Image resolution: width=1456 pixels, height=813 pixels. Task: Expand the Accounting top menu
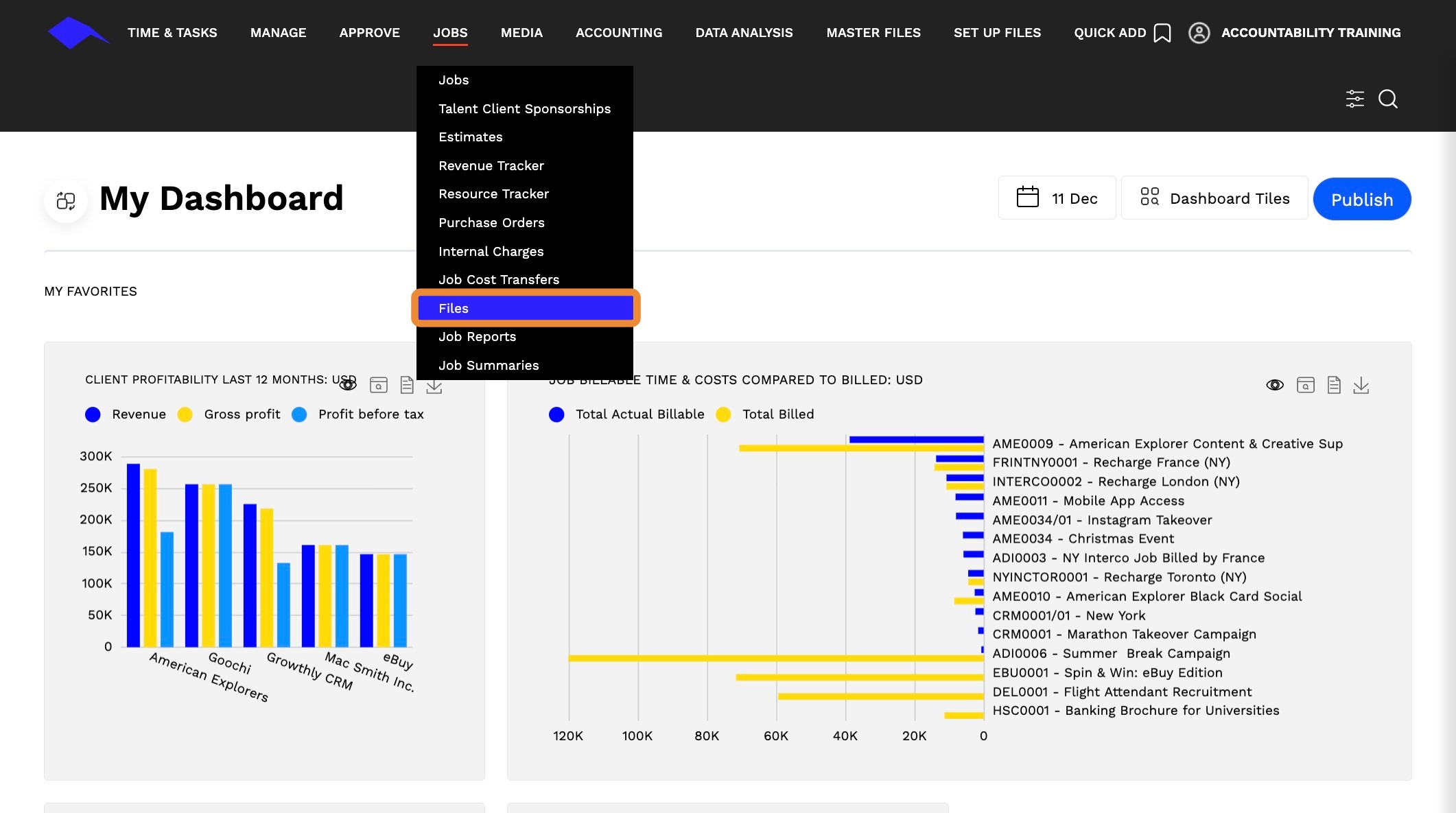pos(618,33)
